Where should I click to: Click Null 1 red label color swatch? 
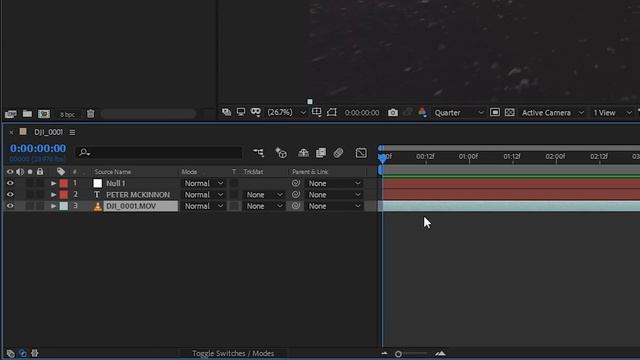click(x=64, y=183)
